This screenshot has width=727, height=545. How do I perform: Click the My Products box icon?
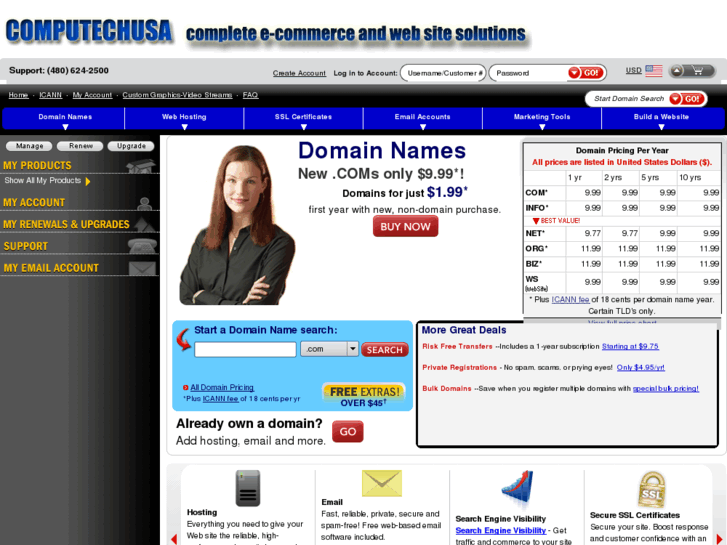point(140,165)
